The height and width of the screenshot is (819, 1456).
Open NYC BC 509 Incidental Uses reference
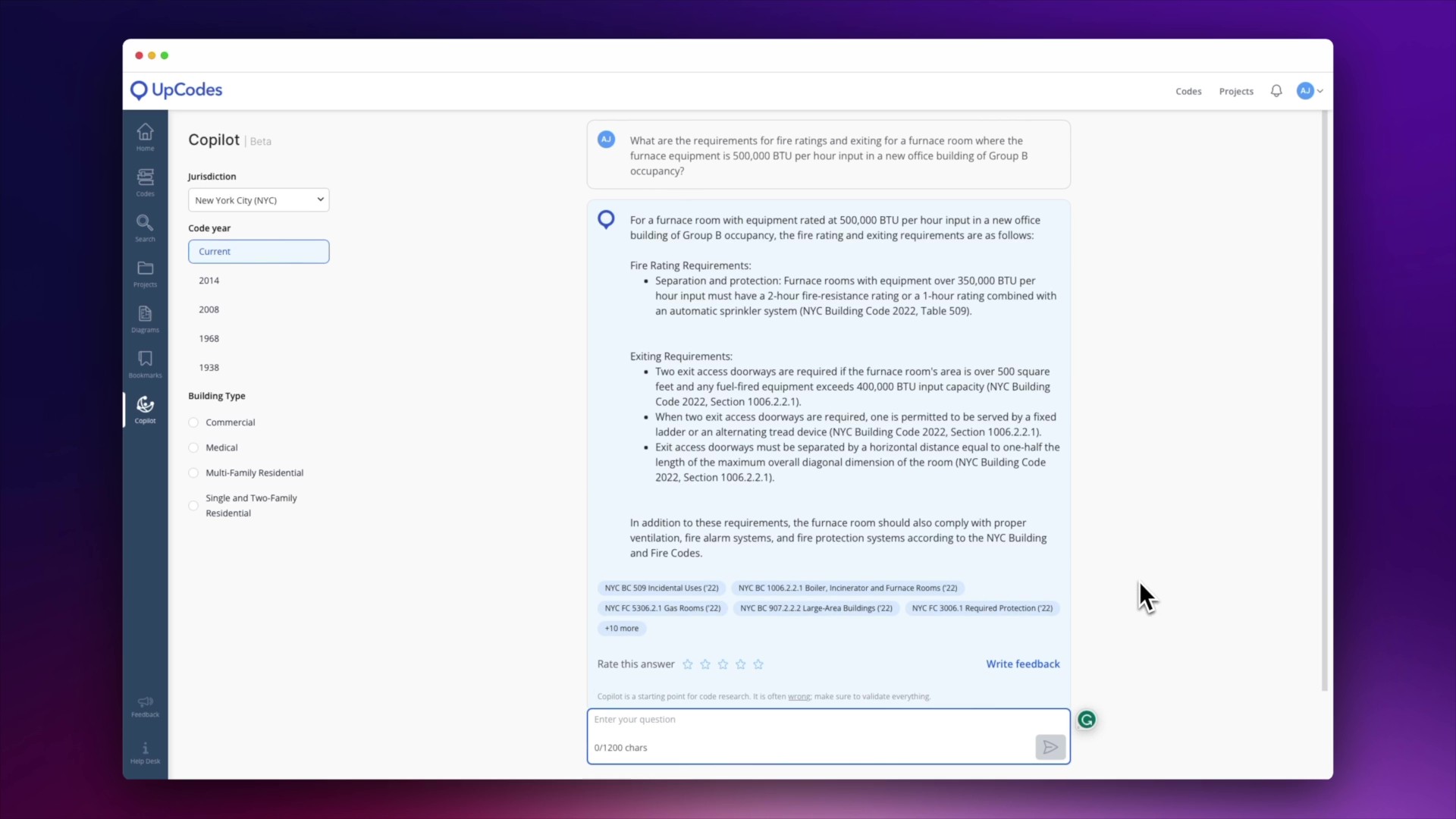coord(661,588)
